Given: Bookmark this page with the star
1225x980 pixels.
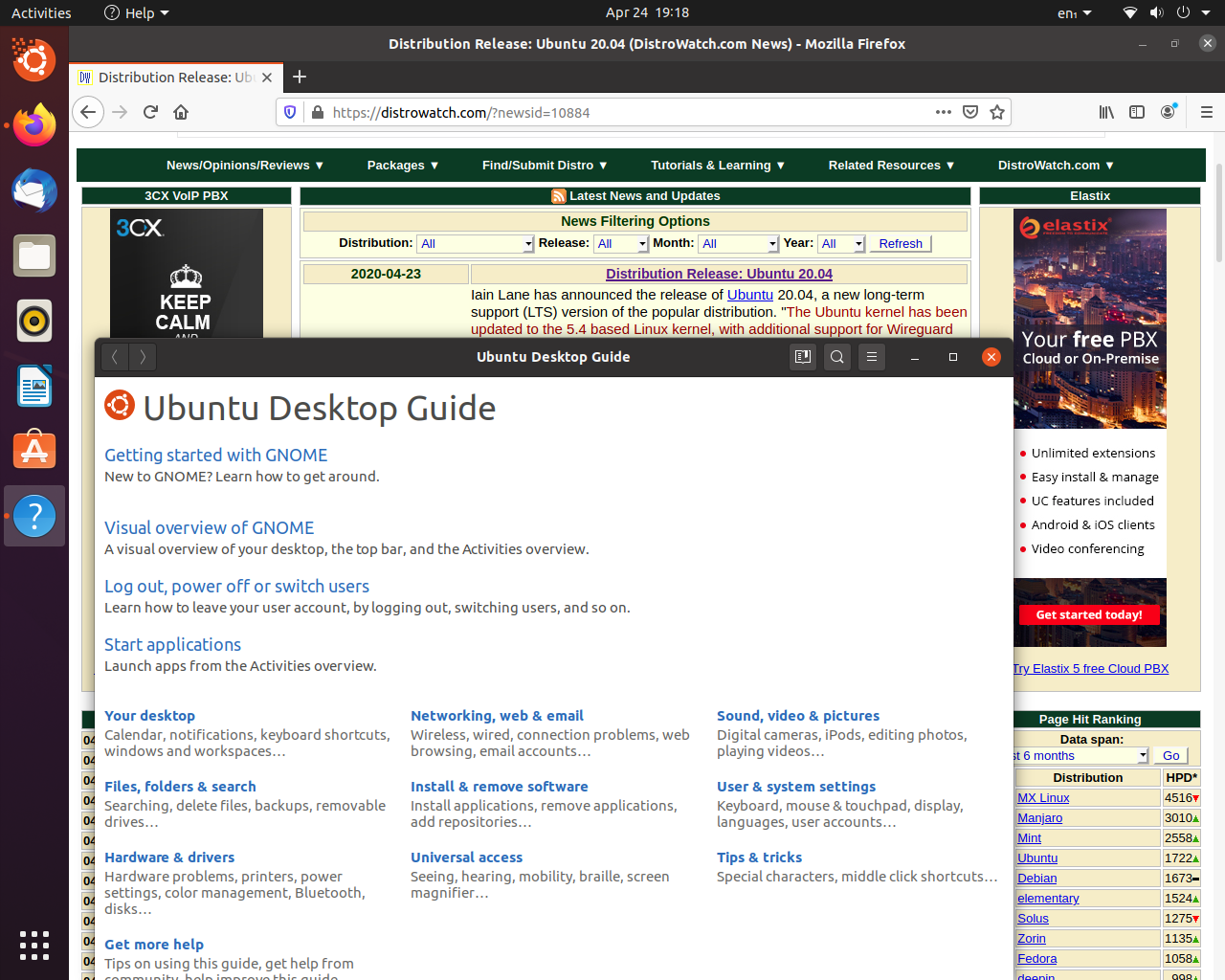Looking at the screenshot, I should (x=997, y=112).
